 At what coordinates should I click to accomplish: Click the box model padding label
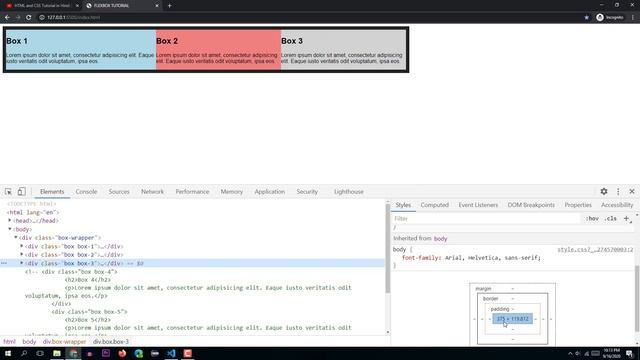[x=500, y=309]
